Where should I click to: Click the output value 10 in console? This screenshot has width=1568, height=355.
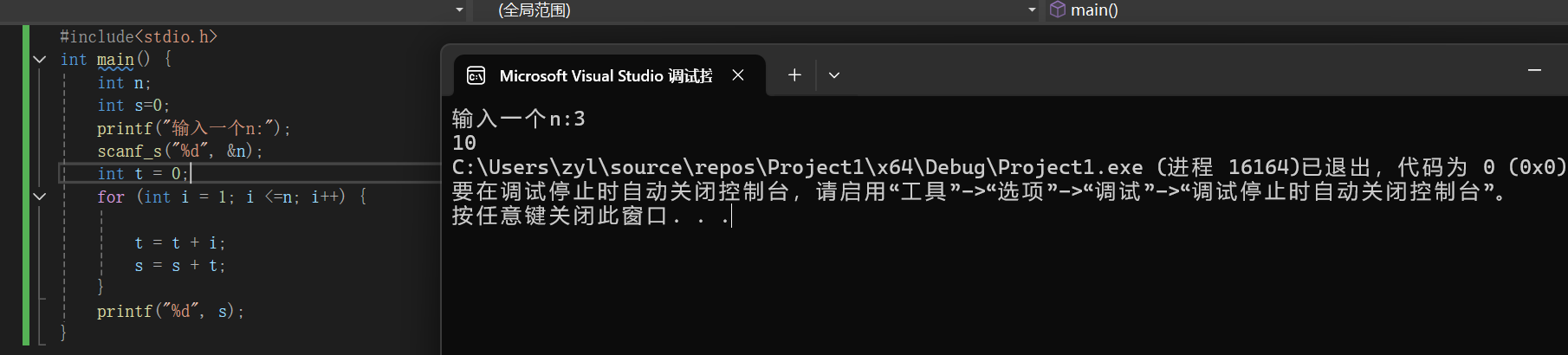click(x=464, y=143)
